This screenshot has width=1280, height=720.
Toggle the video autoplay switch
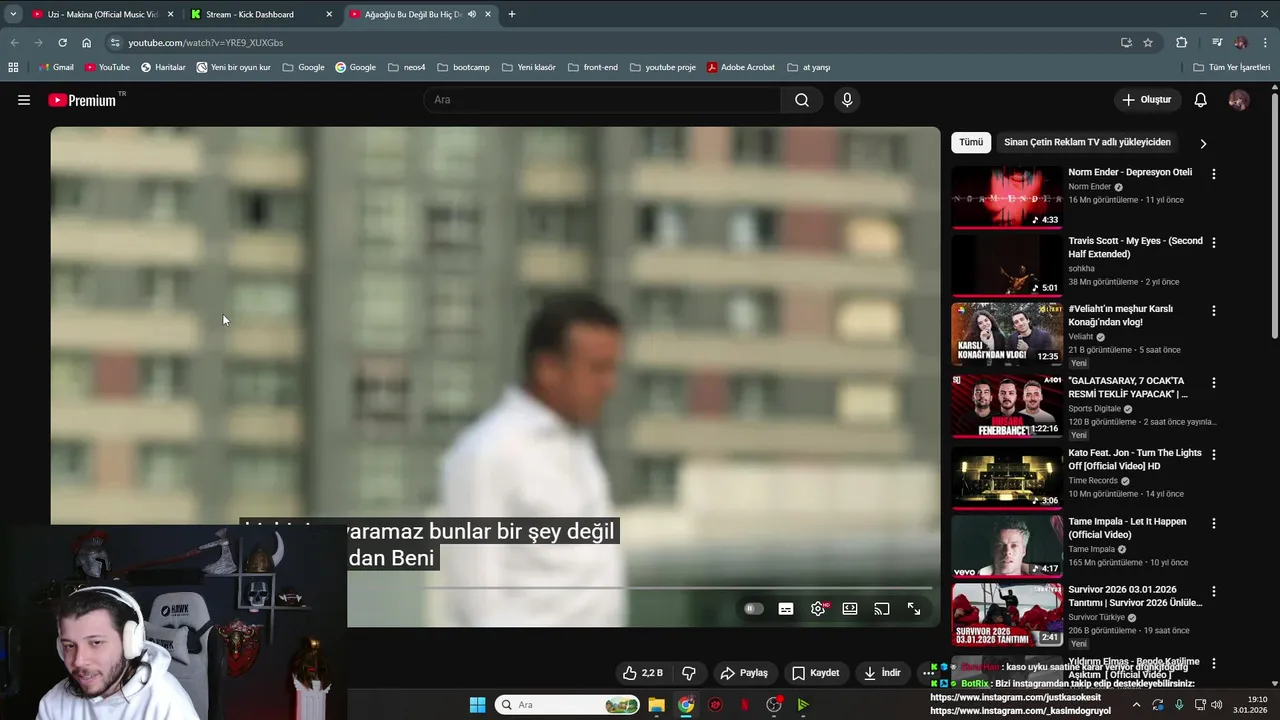[x=753, y=608]
